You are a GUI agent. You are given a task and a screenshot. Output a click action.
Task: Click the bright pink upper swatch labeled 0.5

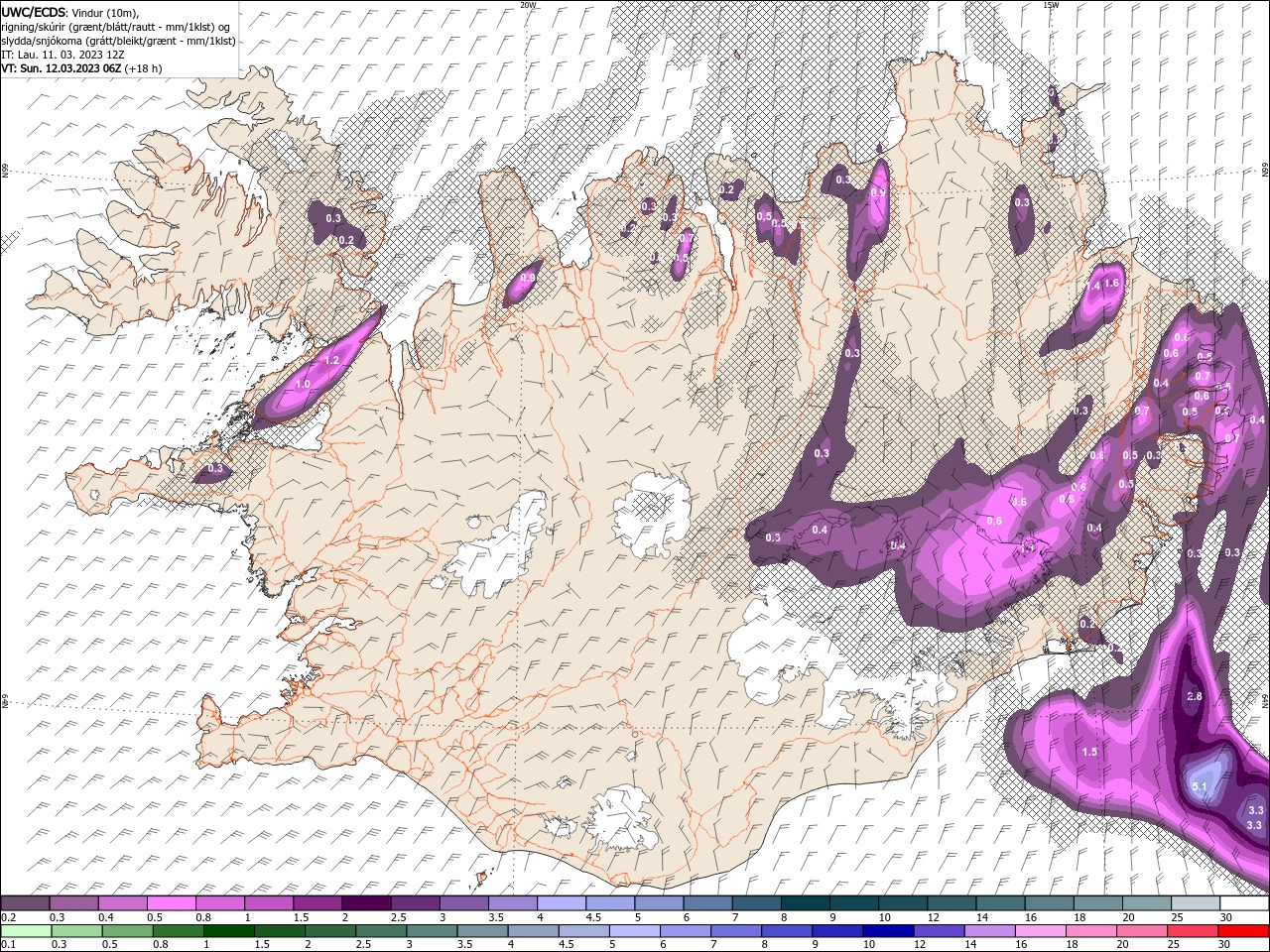point(171,903)
